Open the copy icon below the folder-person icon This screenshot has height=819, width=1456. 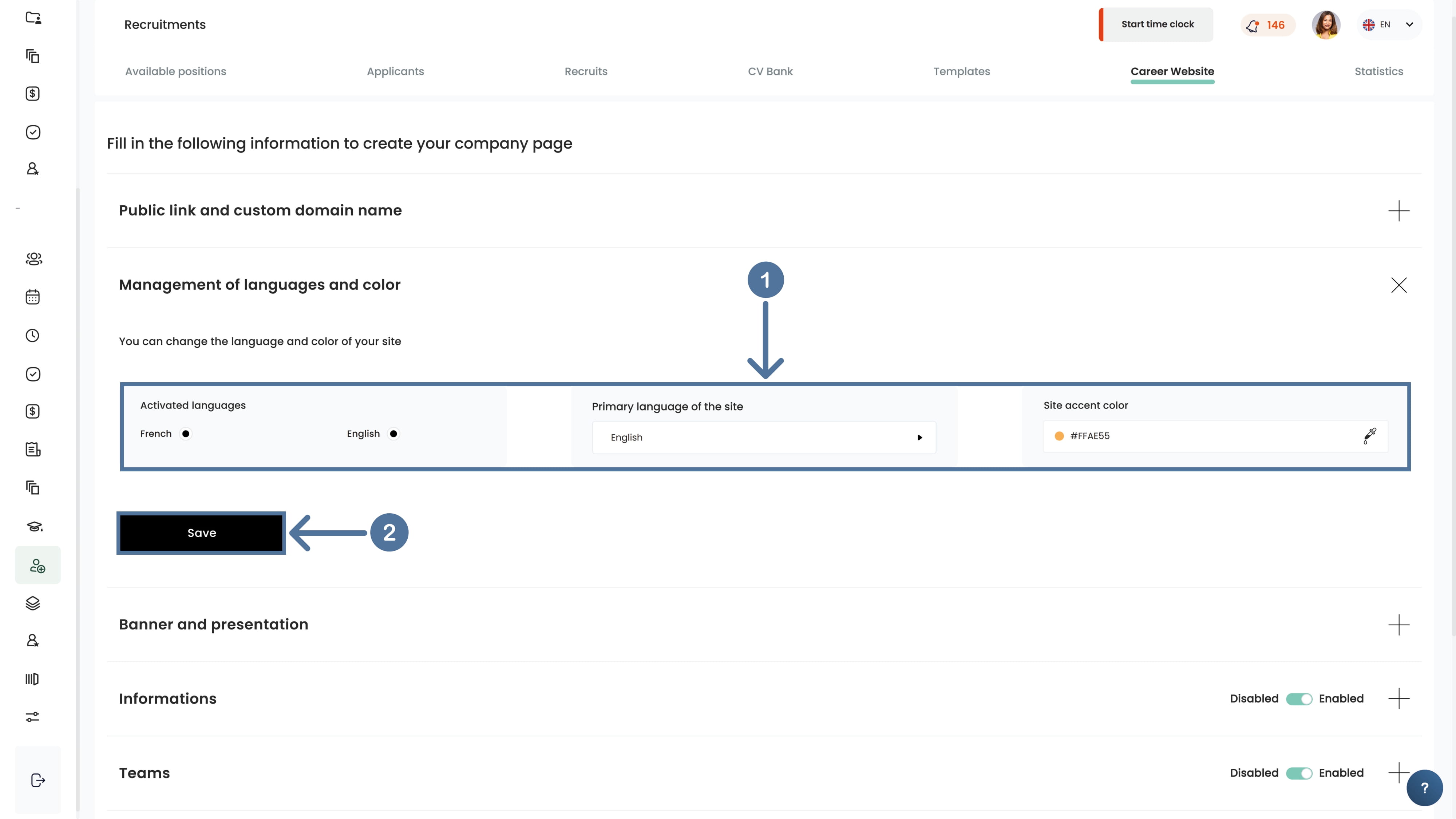pos(33,56)
